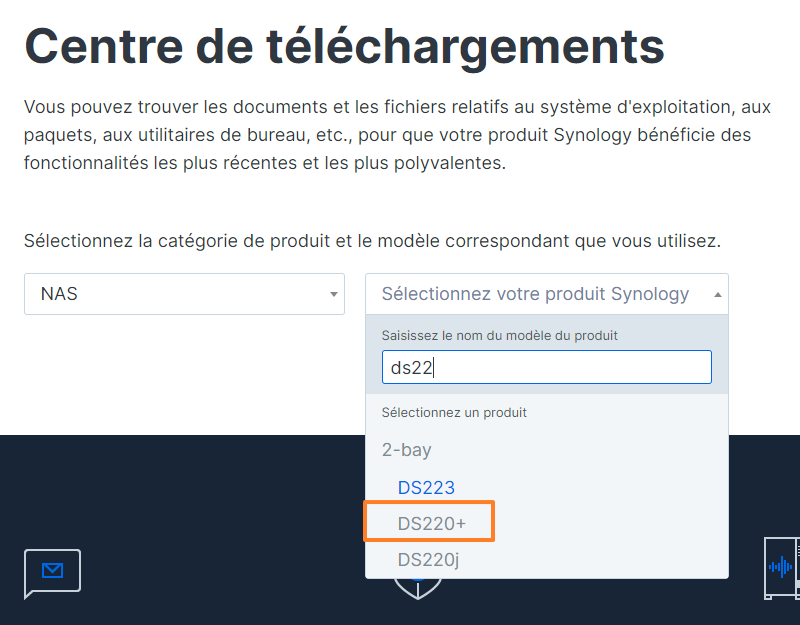Expand the product category selector showing 'NAS'
Screen dimensions: 800x625
(184, 293)
